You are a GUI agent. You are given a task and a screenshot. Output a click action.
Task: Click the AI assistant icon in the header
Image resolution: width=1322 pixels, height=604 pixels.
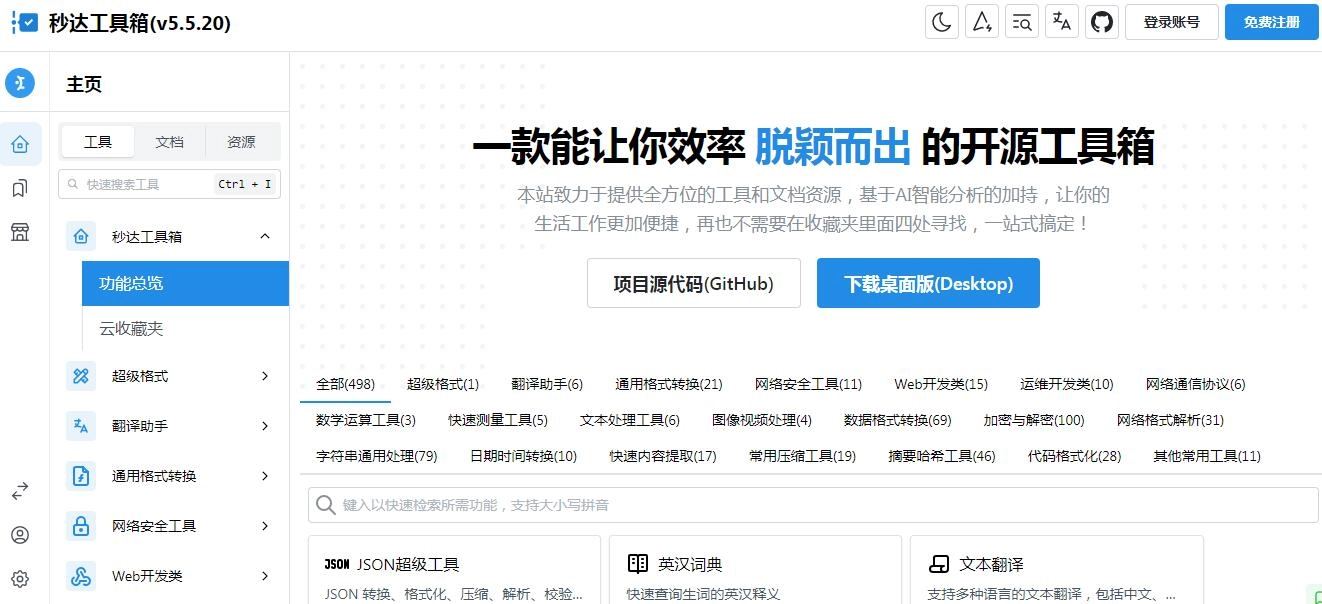pyautogui.click(x=981, y=21)
